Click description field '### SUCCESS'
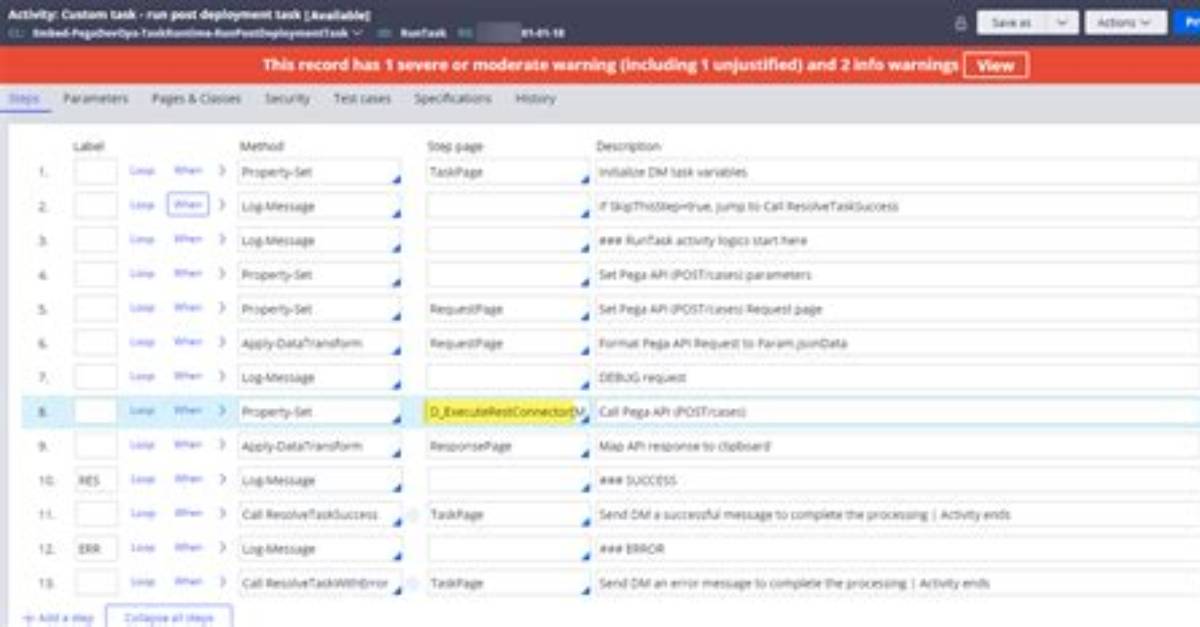1200x627 pixels. point(897,480)
